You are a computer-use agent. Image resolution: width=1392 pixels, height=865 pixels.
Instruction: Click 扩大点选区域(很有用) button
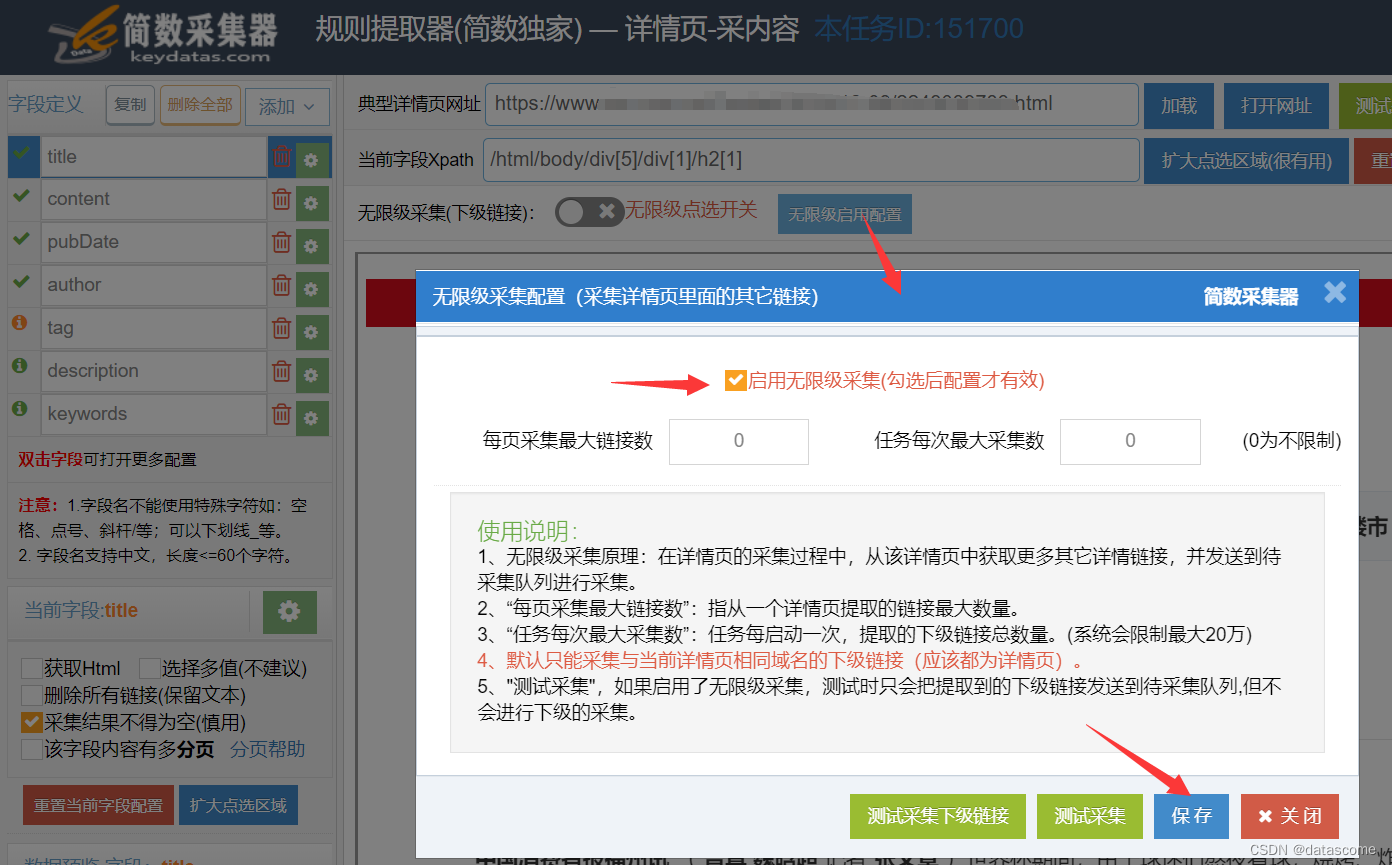pos(1246,161)
